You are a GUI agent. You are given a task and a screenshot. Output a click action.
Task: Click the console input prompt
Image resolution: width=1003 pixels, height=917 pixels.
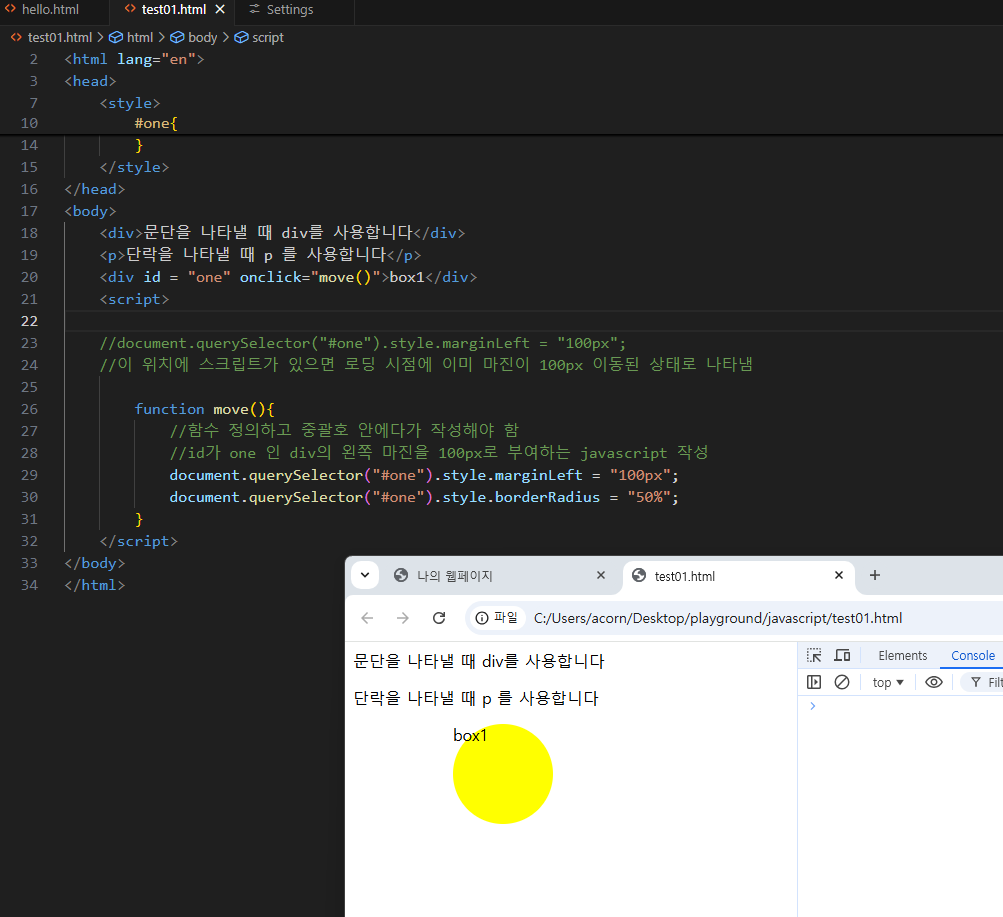902,706
